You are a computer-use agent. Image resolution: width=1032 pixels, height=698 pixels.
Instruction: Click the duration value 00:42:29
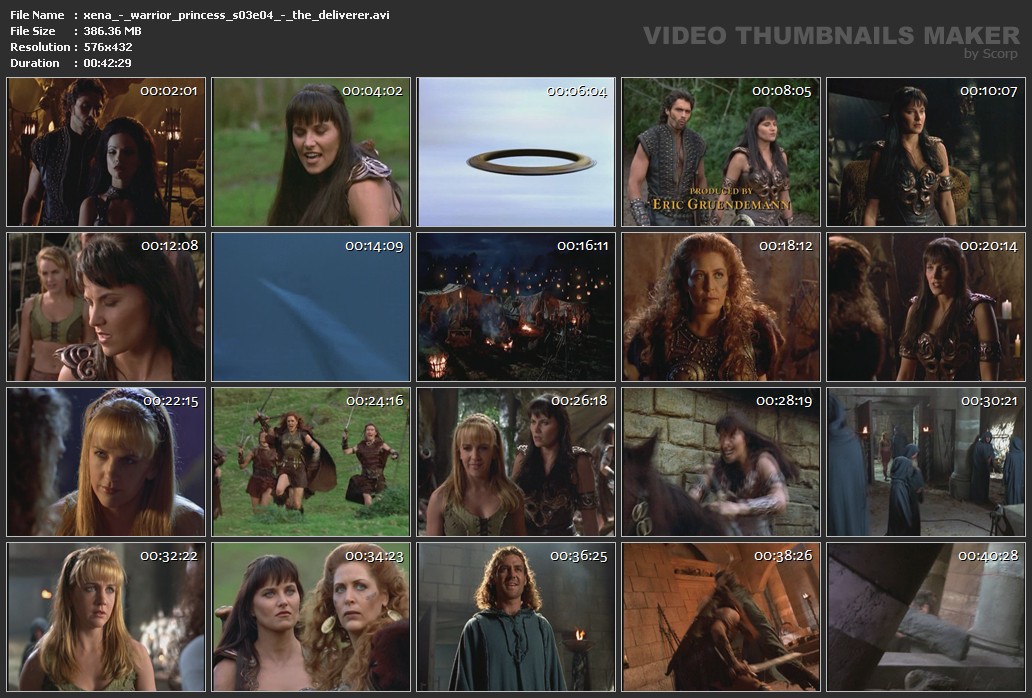[107, 63]
